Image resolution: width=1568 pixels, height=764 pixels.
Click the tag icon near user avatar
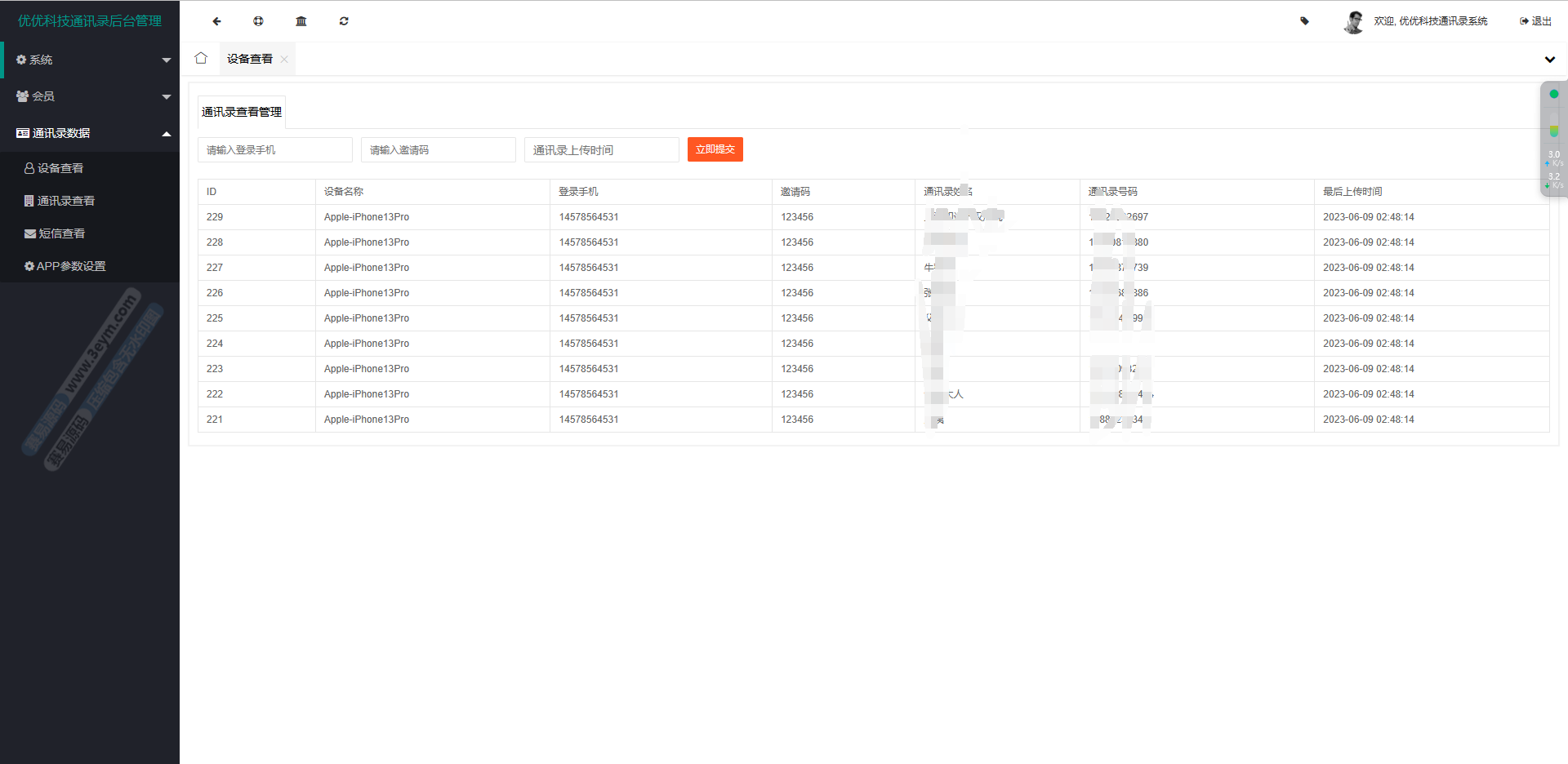point(1304,21)
